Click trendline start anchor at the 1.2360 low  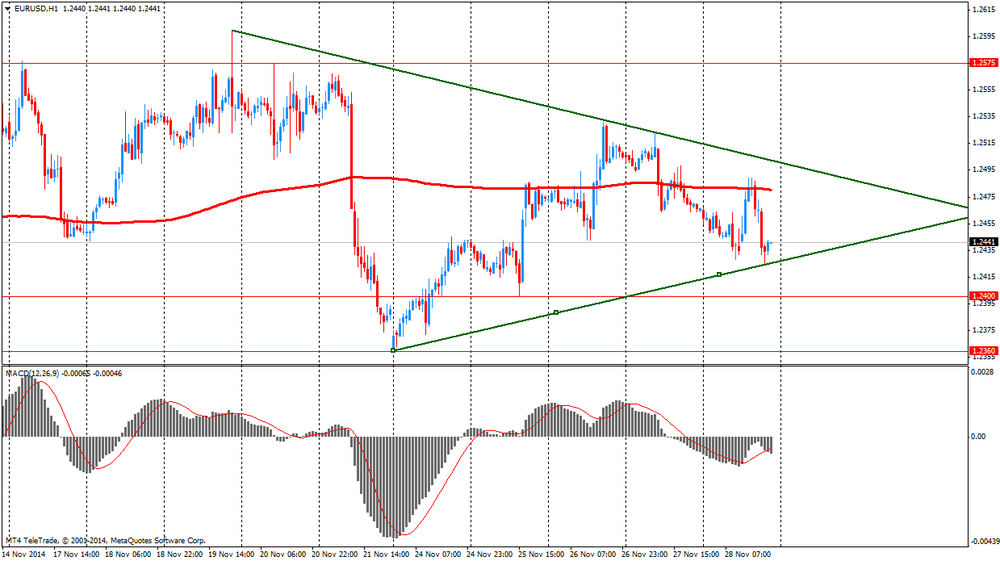pyautogui.click(x=393, y=350)
